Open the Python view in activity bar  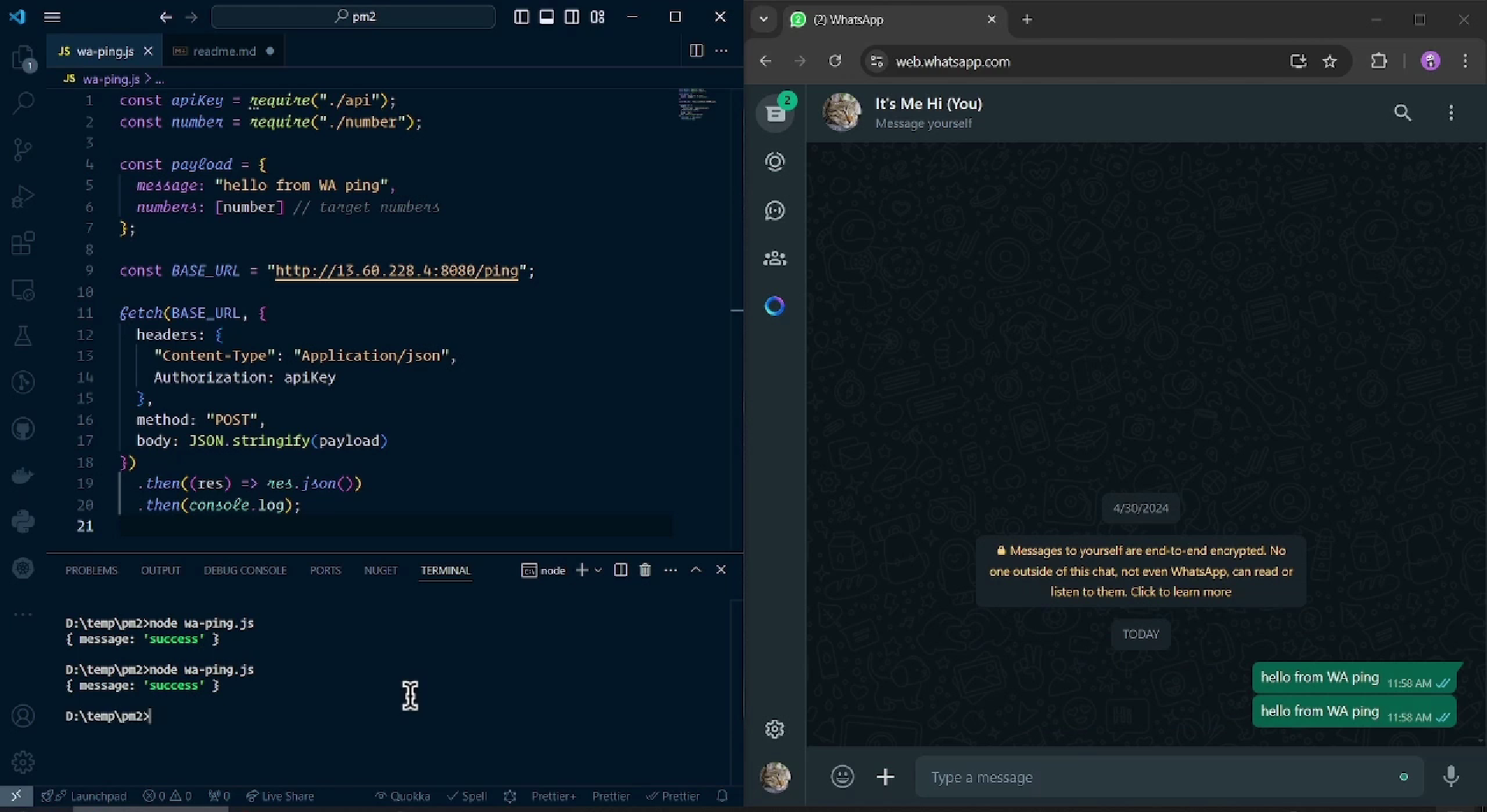[23, 521]
